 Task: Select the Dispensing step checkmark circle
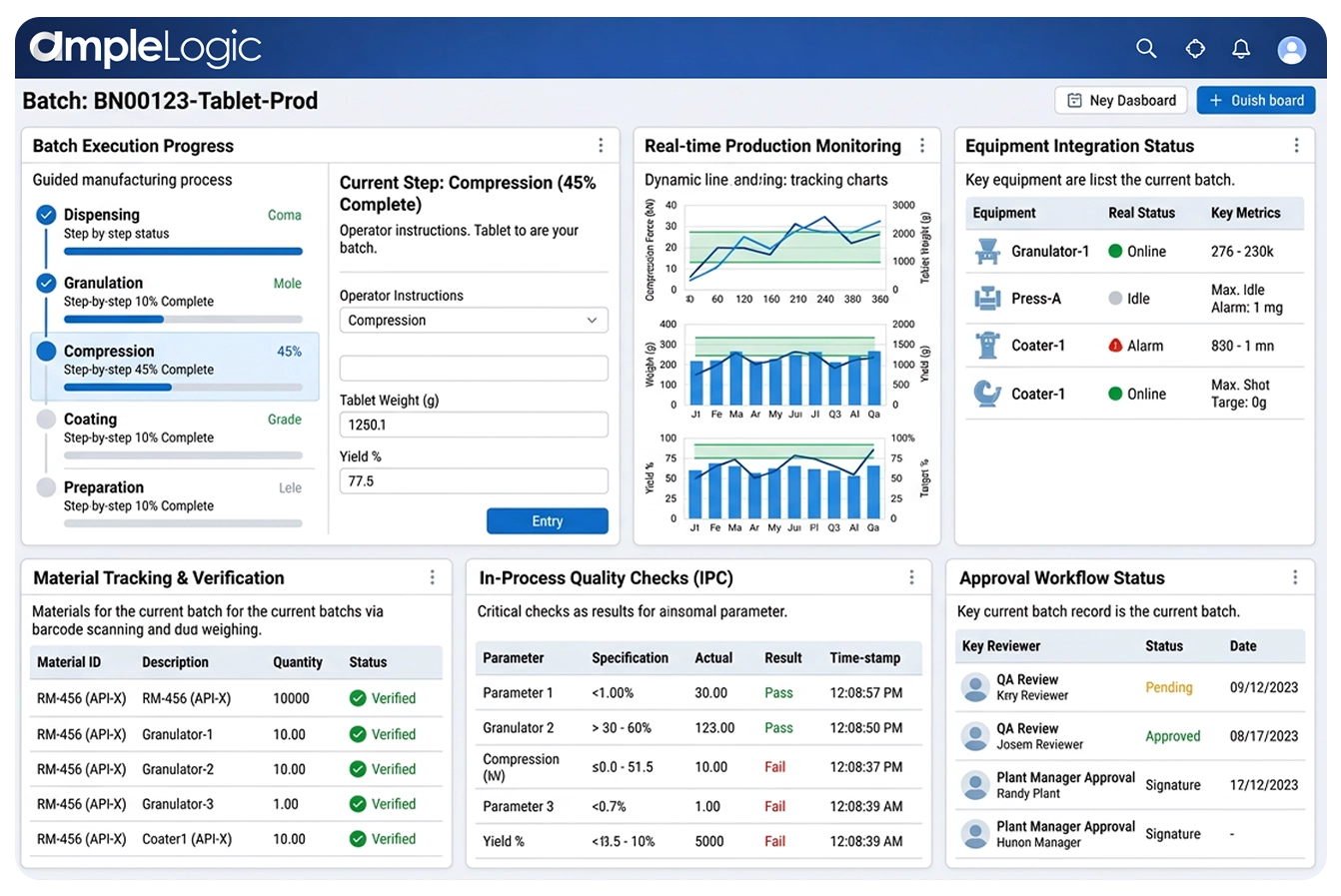point(46,215)
